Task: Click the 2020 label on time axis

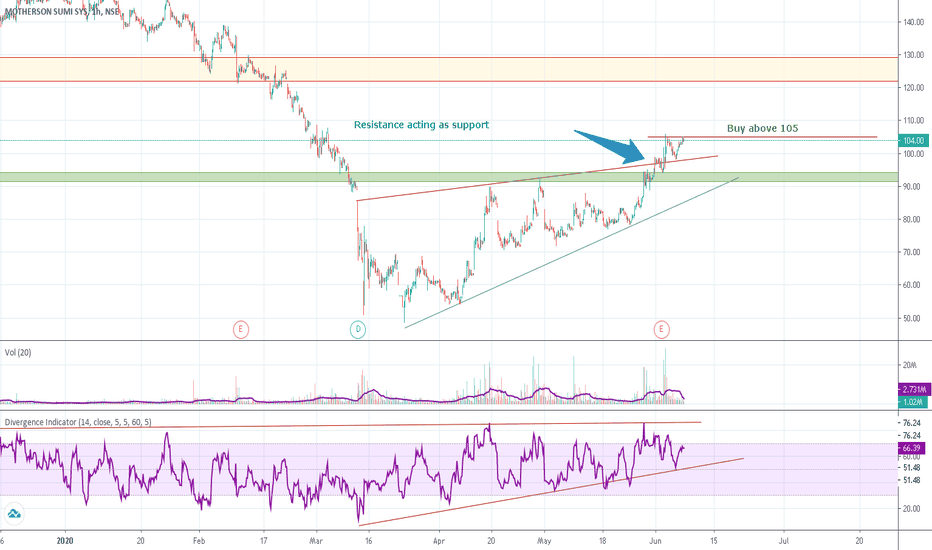Action: (65, 541)
